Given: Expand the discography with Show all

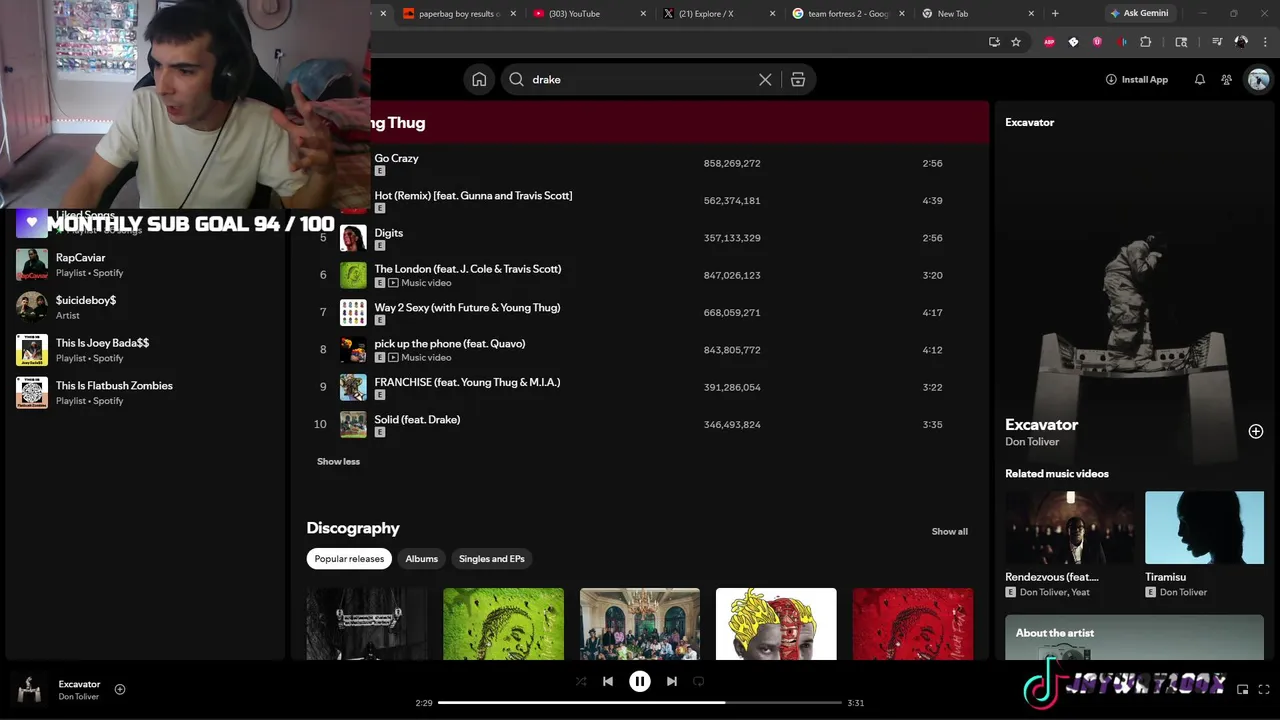Looking at the screenshot, I should (x=949, y=531).
